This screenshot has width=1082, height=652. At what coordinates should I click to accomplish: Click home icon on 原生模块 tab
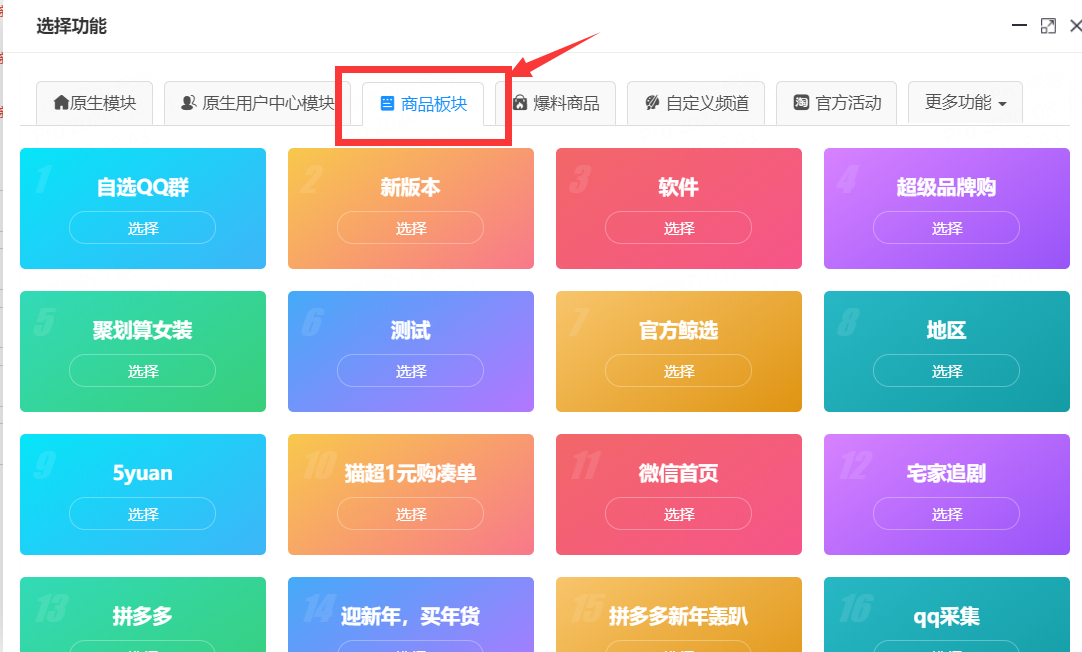[61, 103]
